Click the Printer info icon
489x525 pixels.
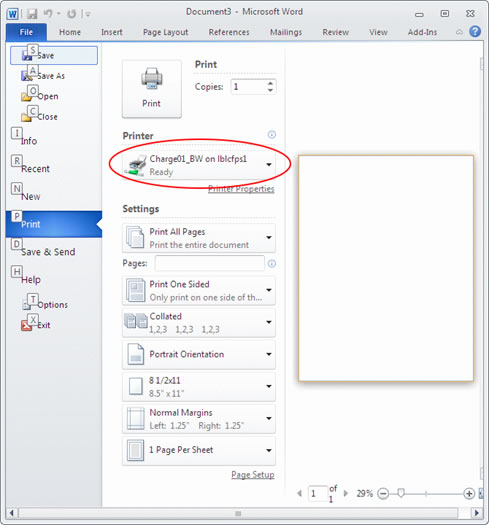[x=272, y=135]
